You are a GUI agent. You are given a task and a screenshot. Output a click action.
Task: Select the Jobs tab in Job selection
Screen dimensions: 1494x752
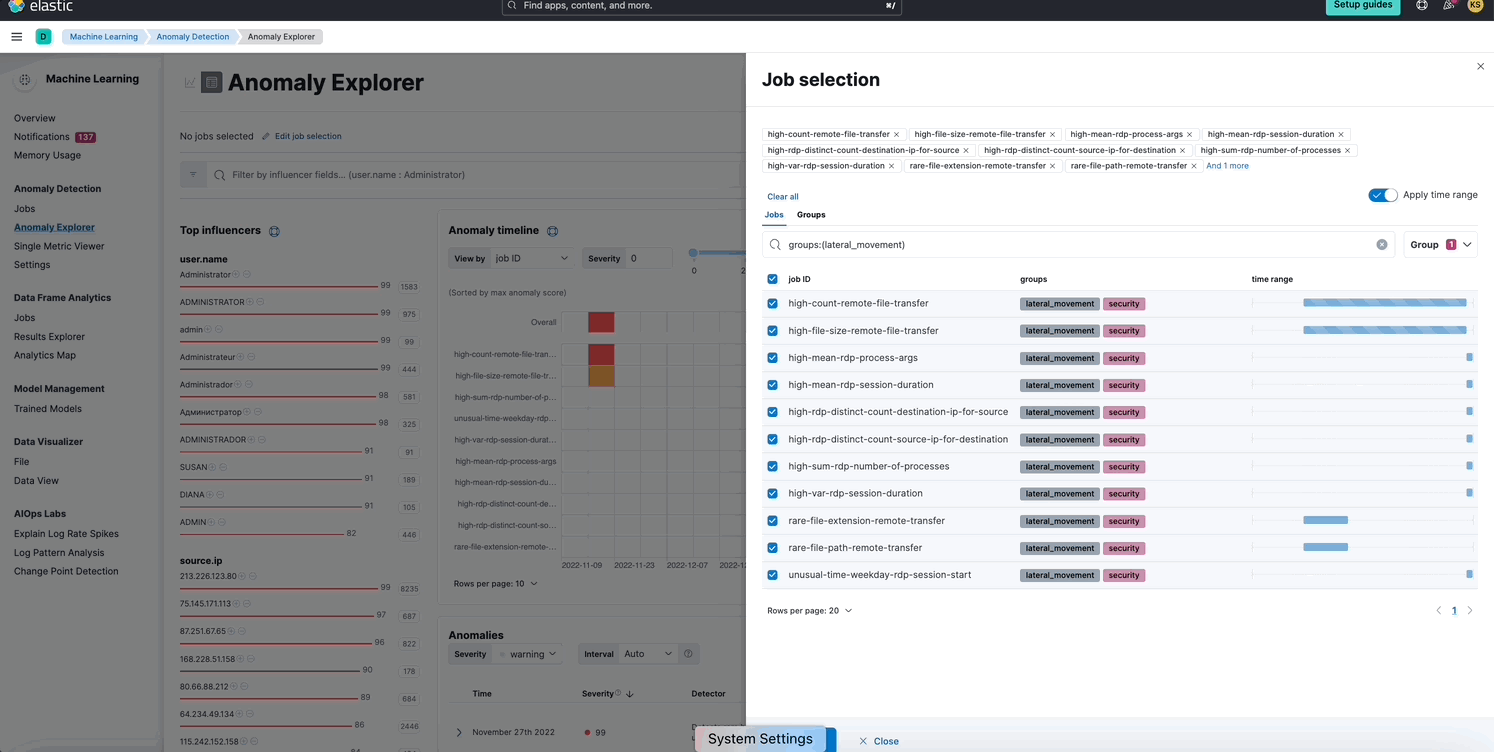click(774, 215)
